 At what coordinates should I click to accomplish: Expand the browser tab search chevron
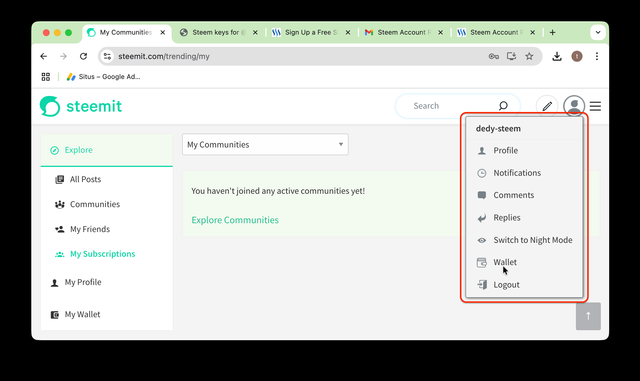(x=598, y=32)
